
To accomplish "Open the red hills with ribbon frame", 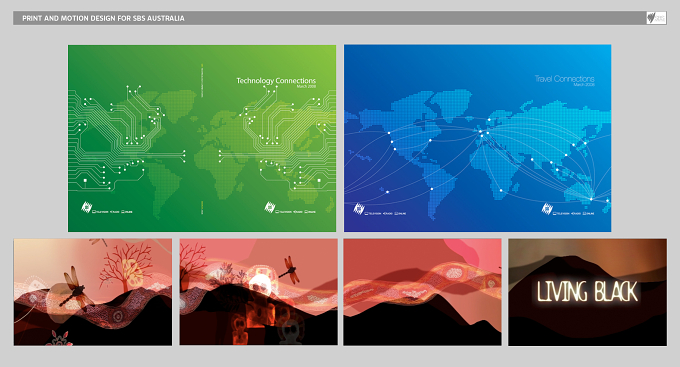I will point(422,292).
